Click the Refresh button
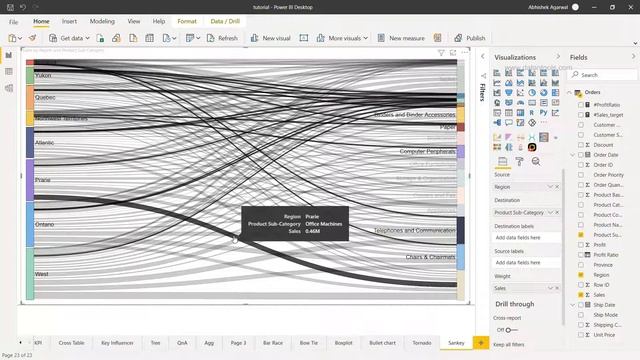 [x=222, y=38]
